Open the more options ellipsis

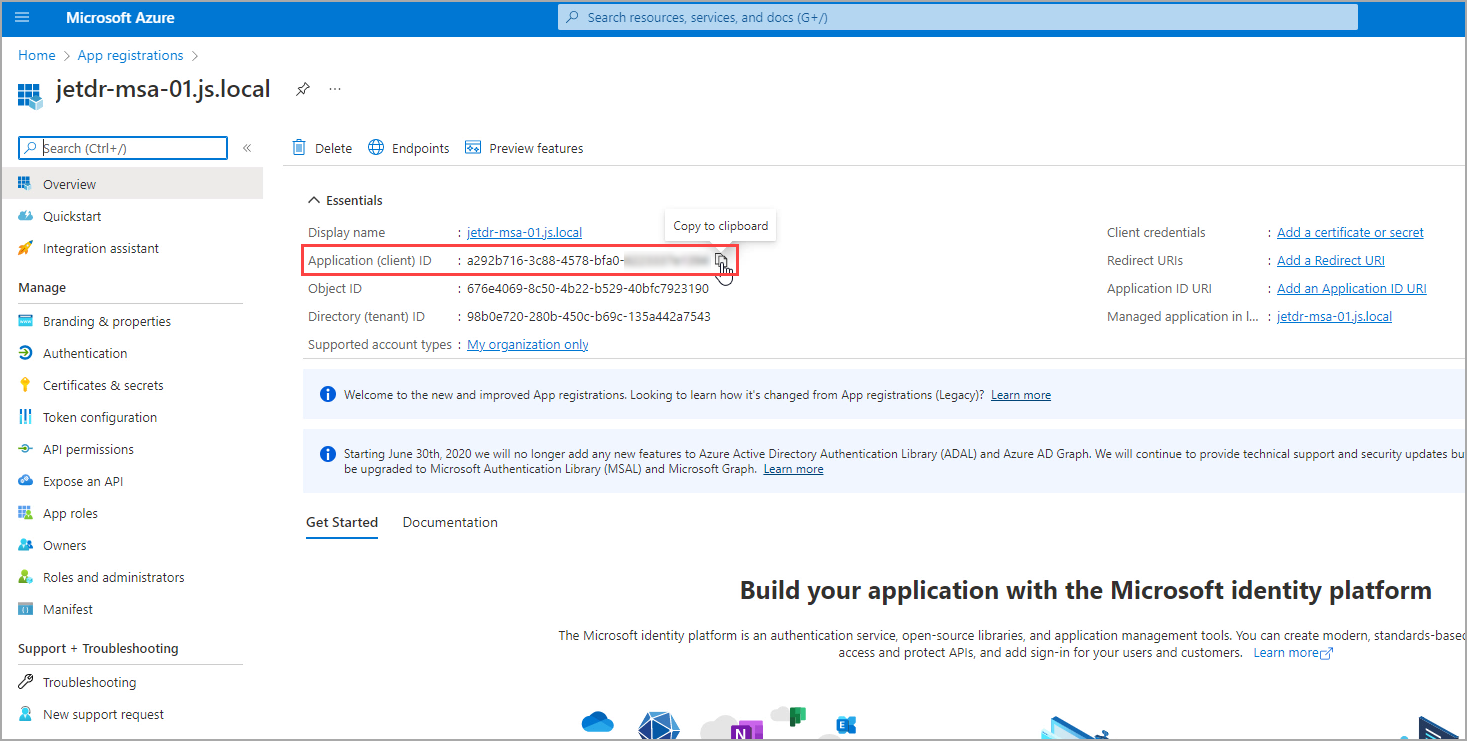335,89
